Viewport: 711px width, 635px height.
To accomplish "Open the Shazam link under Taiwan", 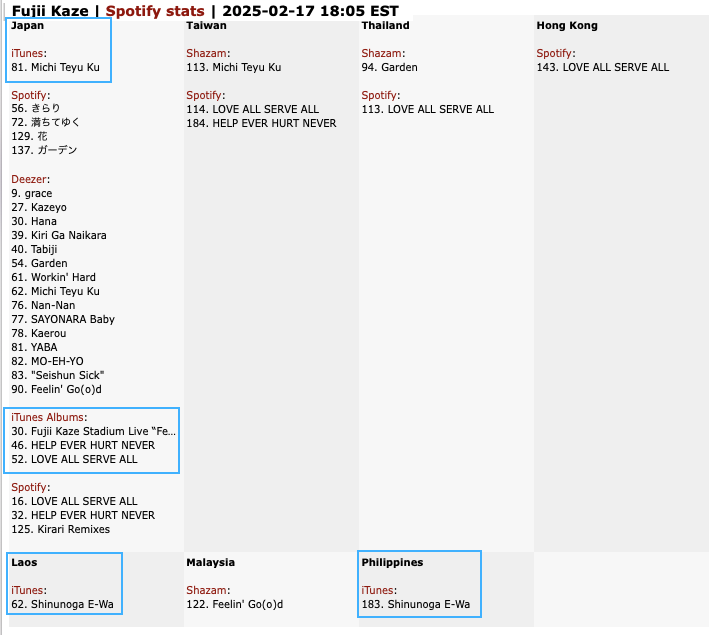I will tap(206, 53).
